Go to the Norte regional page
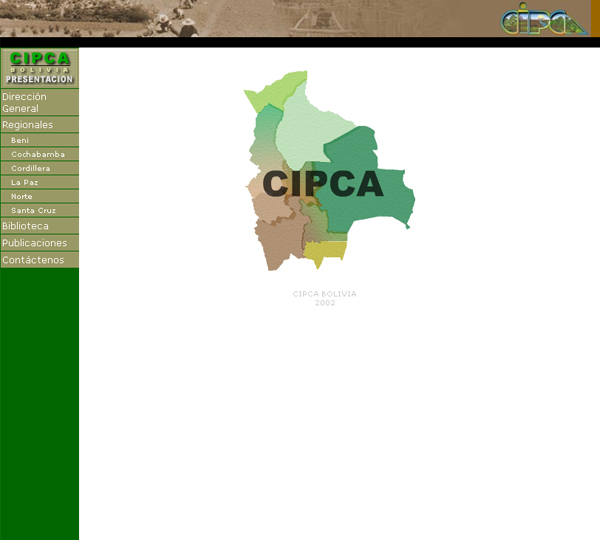 coord(39,196)
